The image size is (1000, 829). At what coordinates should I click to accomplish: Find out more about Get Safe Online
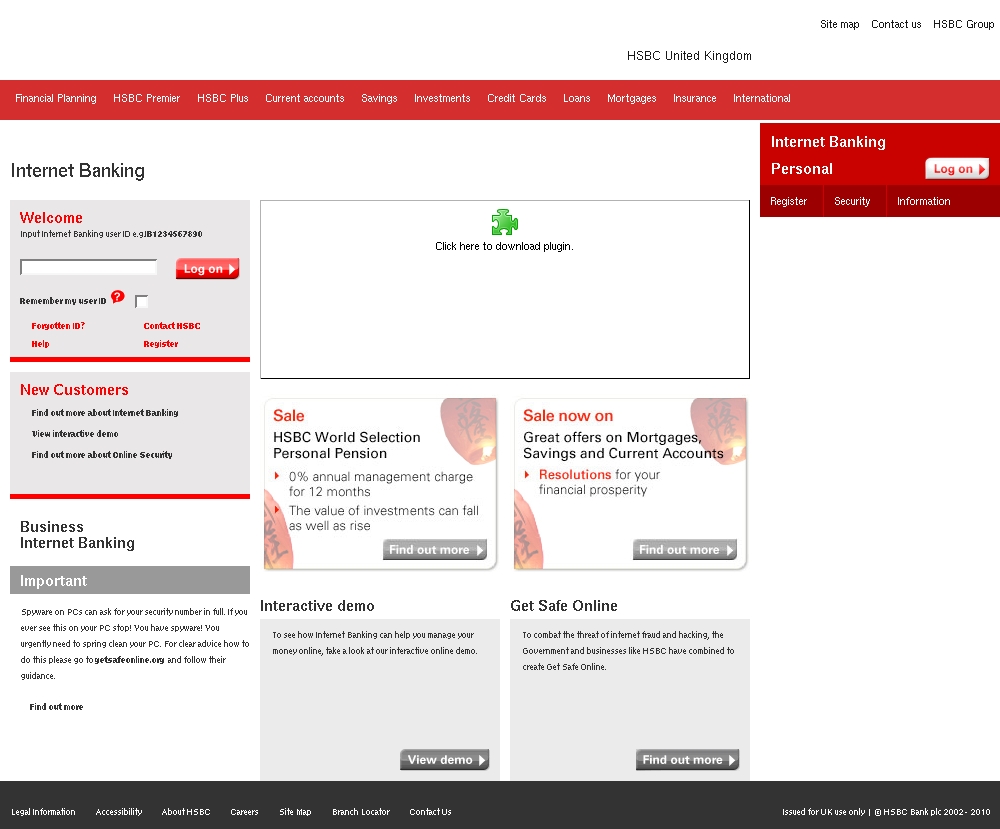point(688,759)
